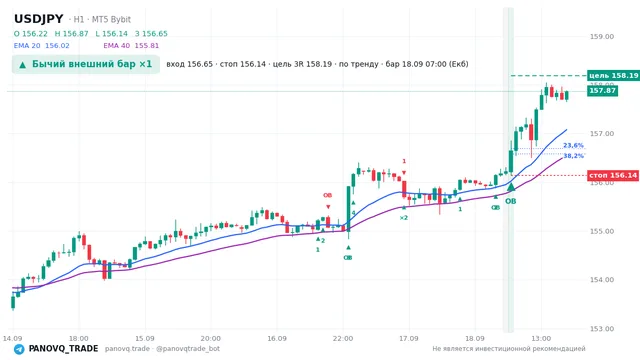Click the close value '3 156.65'
The image size is (640, 360).
tap(151, 34)
